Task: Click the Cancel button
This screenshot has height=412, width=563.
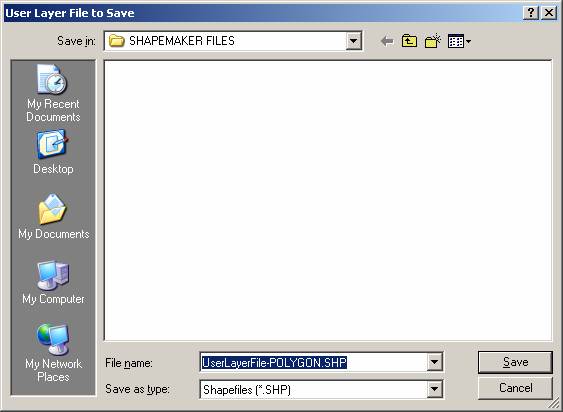Action: [x=515, y=388]
